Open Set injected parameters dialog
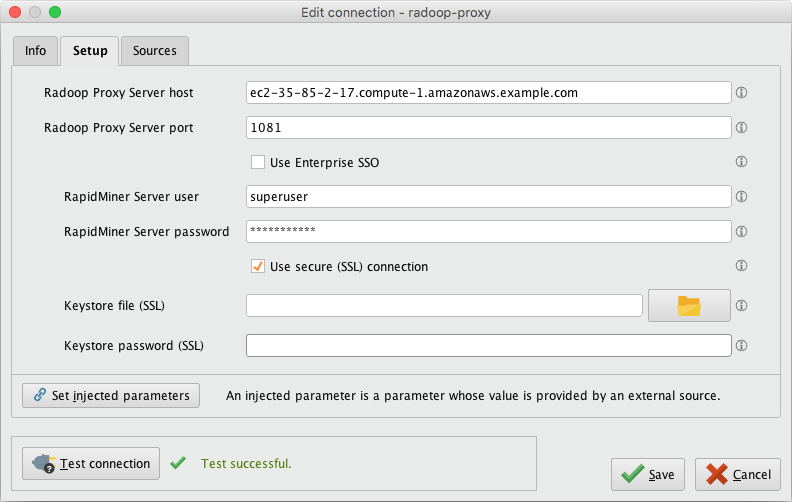Screen dimensions: 792x502 (111, 395)
